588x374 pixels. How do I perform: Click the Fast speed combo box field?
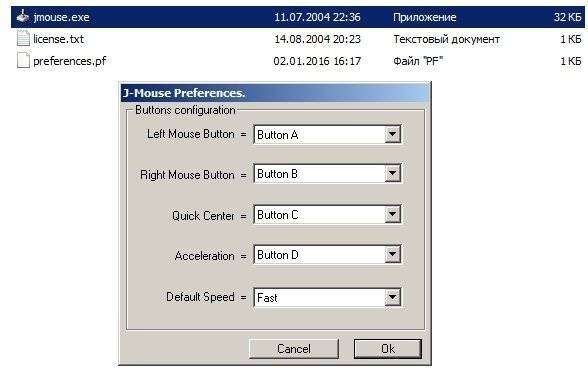coord(327,298)
